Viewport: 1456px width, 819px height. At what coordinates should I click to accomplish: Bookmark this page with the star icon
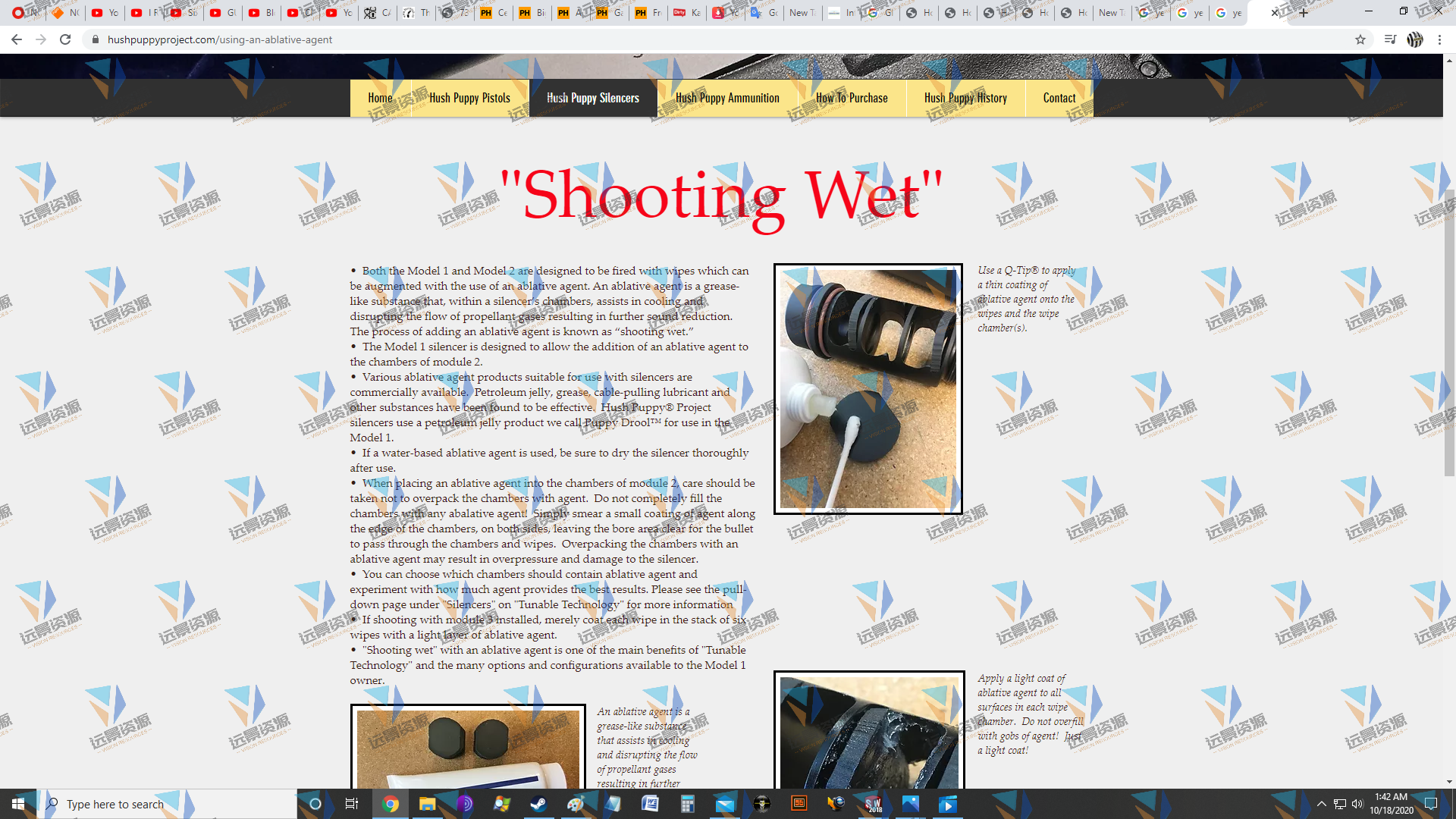(1360, 39)
